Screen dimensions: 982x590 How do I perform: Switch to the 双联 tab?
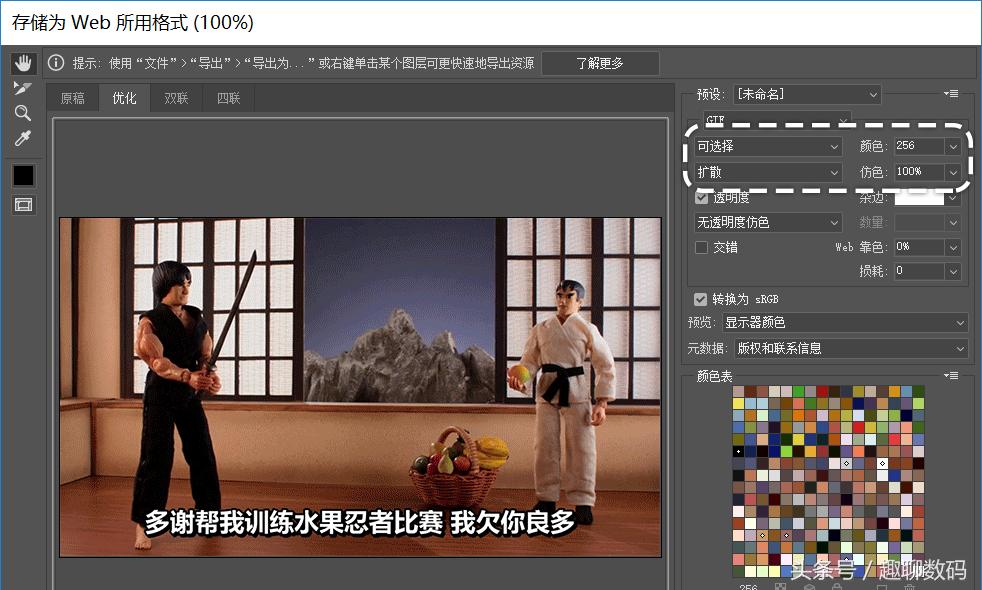coord(175,97)
